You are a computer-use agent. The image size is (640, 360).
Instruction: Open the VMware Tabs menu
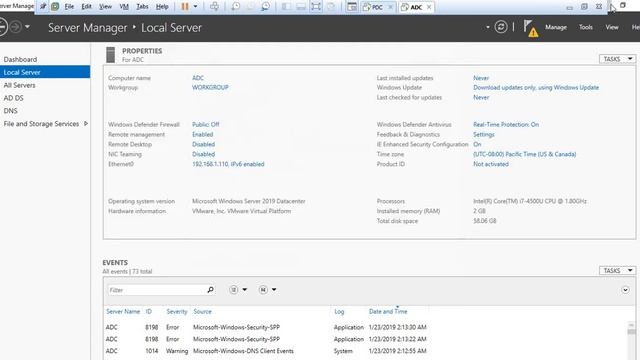click(142, 7)
